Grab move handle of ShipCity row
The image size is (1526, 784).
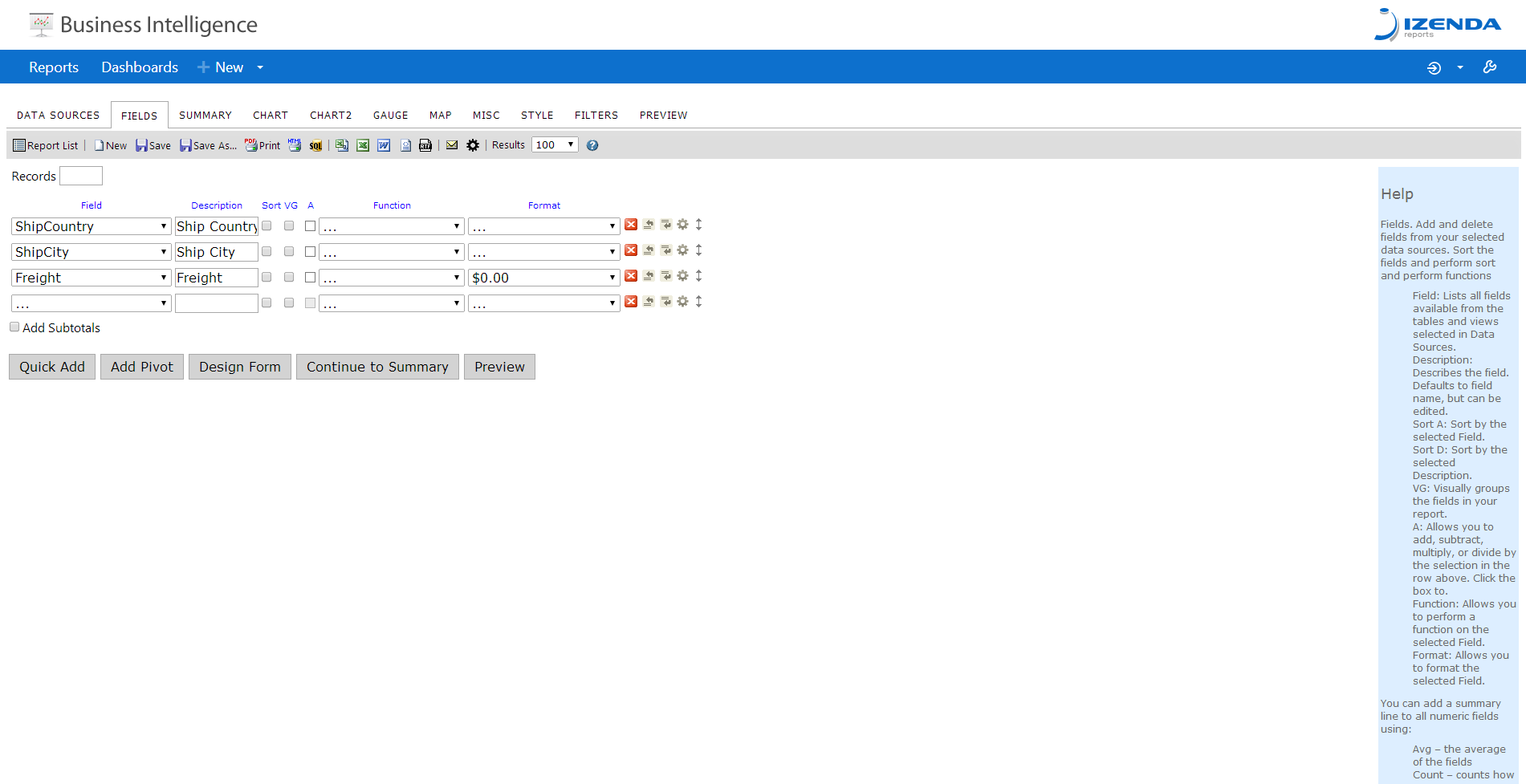[x=699, y=250]
